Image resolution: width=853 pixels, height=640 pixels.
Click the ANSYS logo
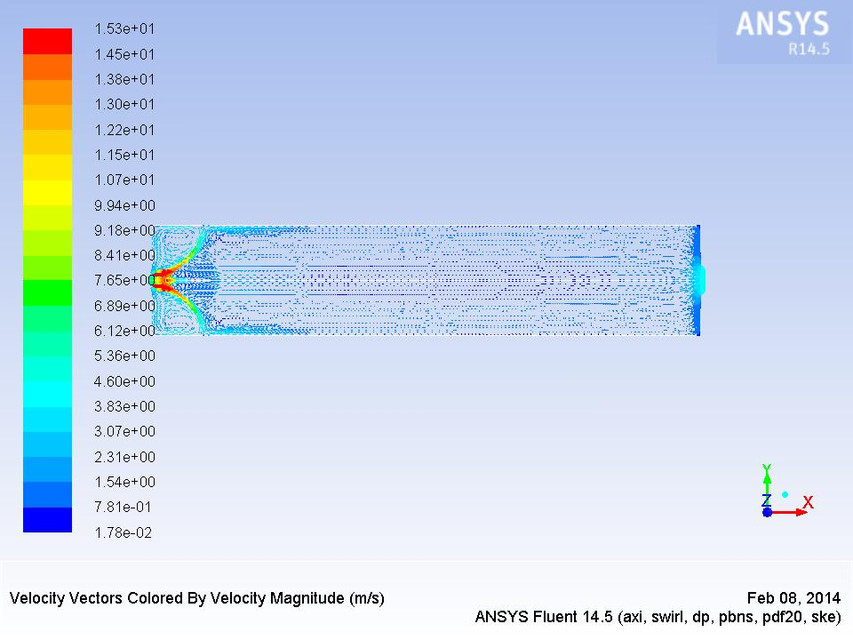point(781,22)
